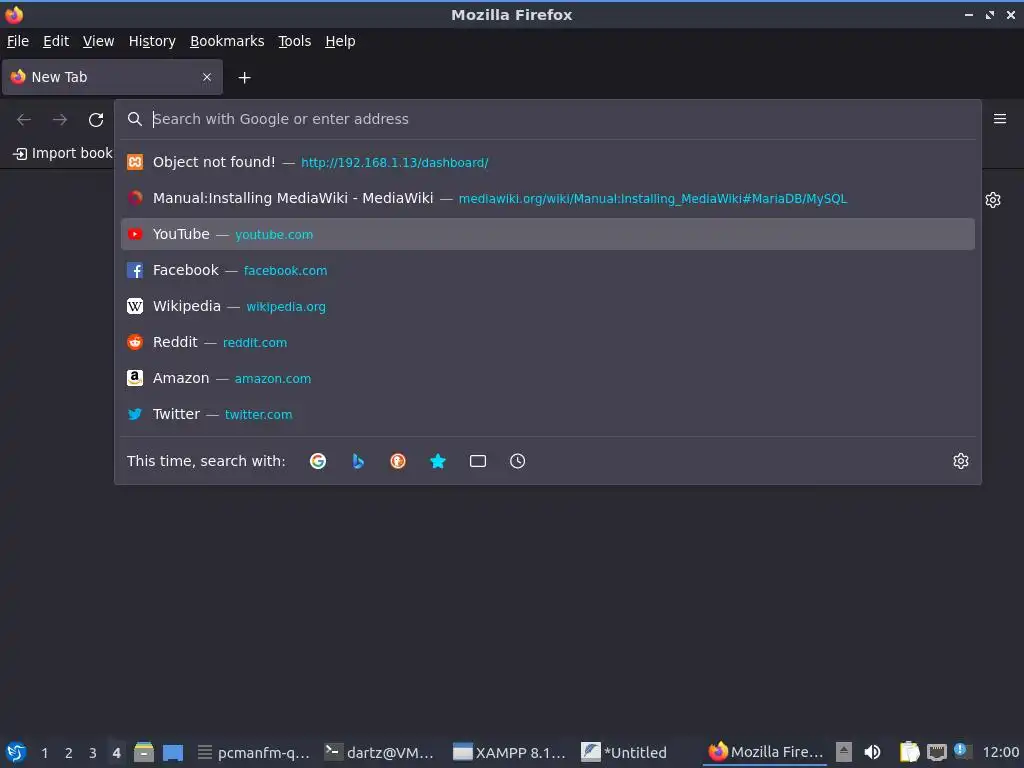This screenshot has height=768, width=1024.
Task: Switch to Mozilla Firefox taskbar entry
Action: pyautogui.click(x=765, y=752)
